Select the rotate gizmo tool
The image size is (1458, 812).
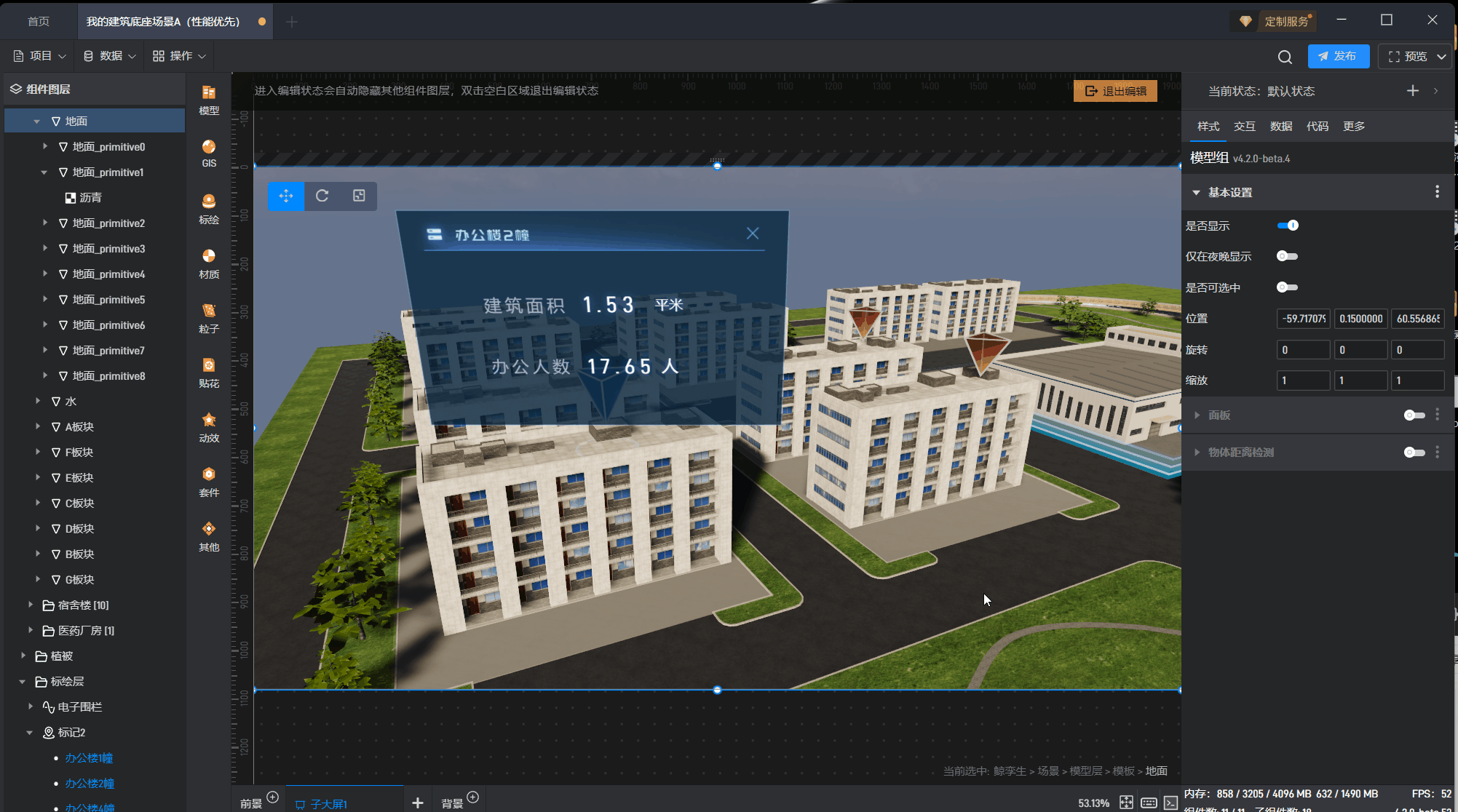322,196
